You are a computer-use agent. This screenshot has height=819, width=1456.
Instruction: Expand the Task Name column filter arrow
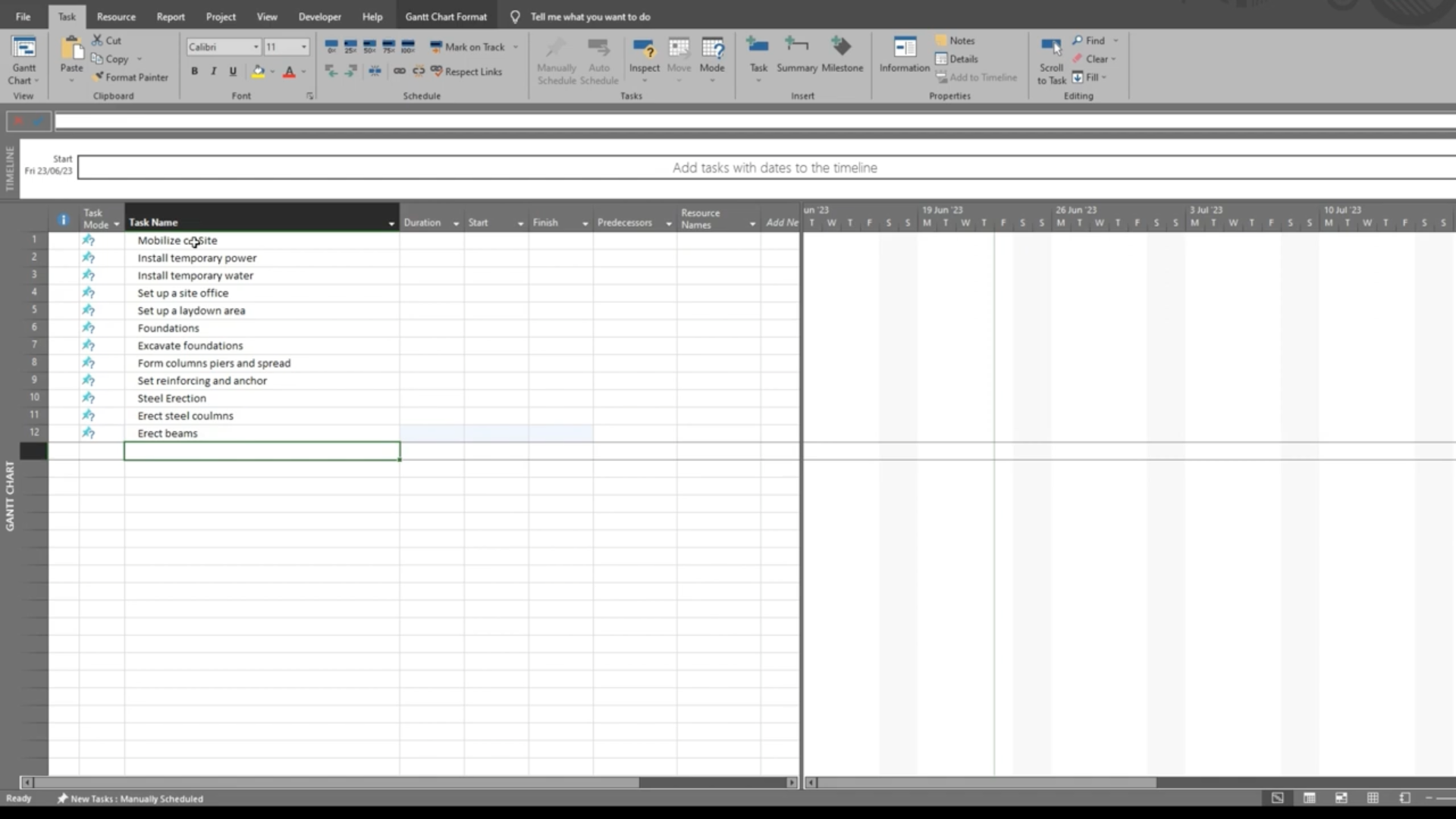[391, 224]
